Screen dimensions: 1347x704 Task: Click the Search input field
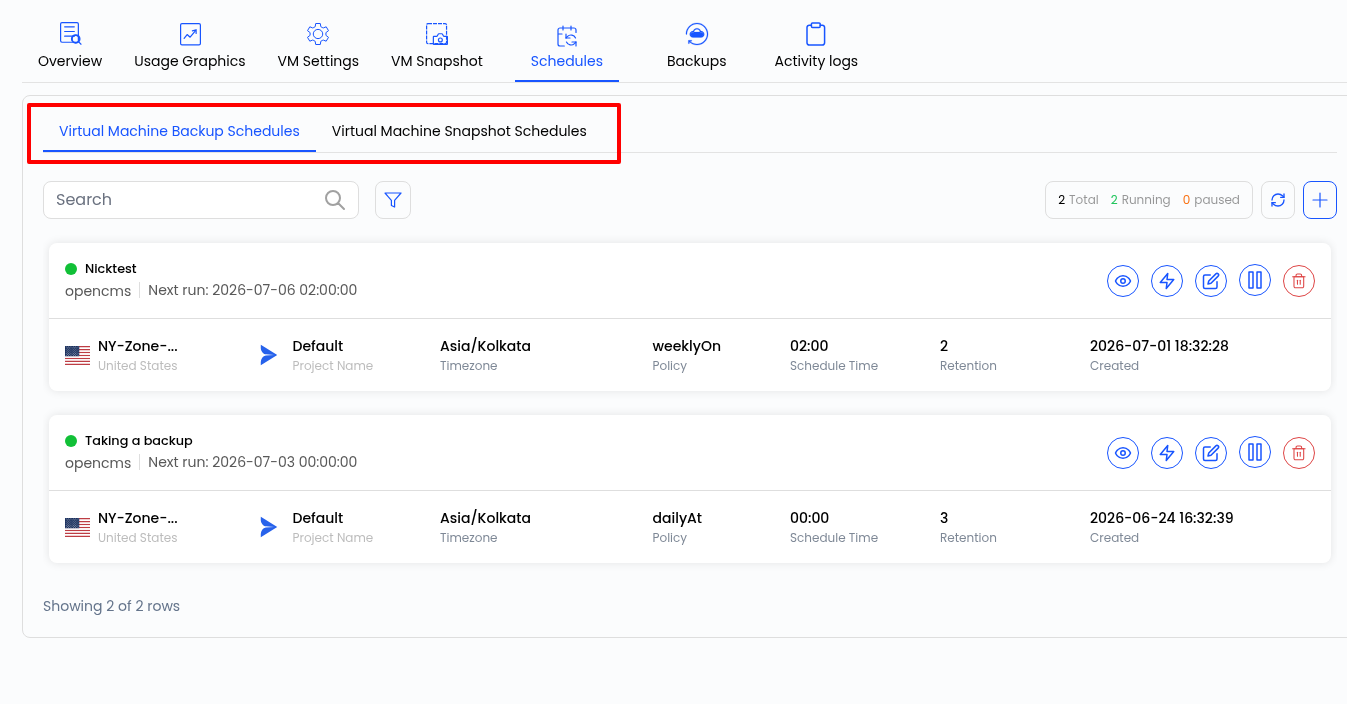click(200, 200)
